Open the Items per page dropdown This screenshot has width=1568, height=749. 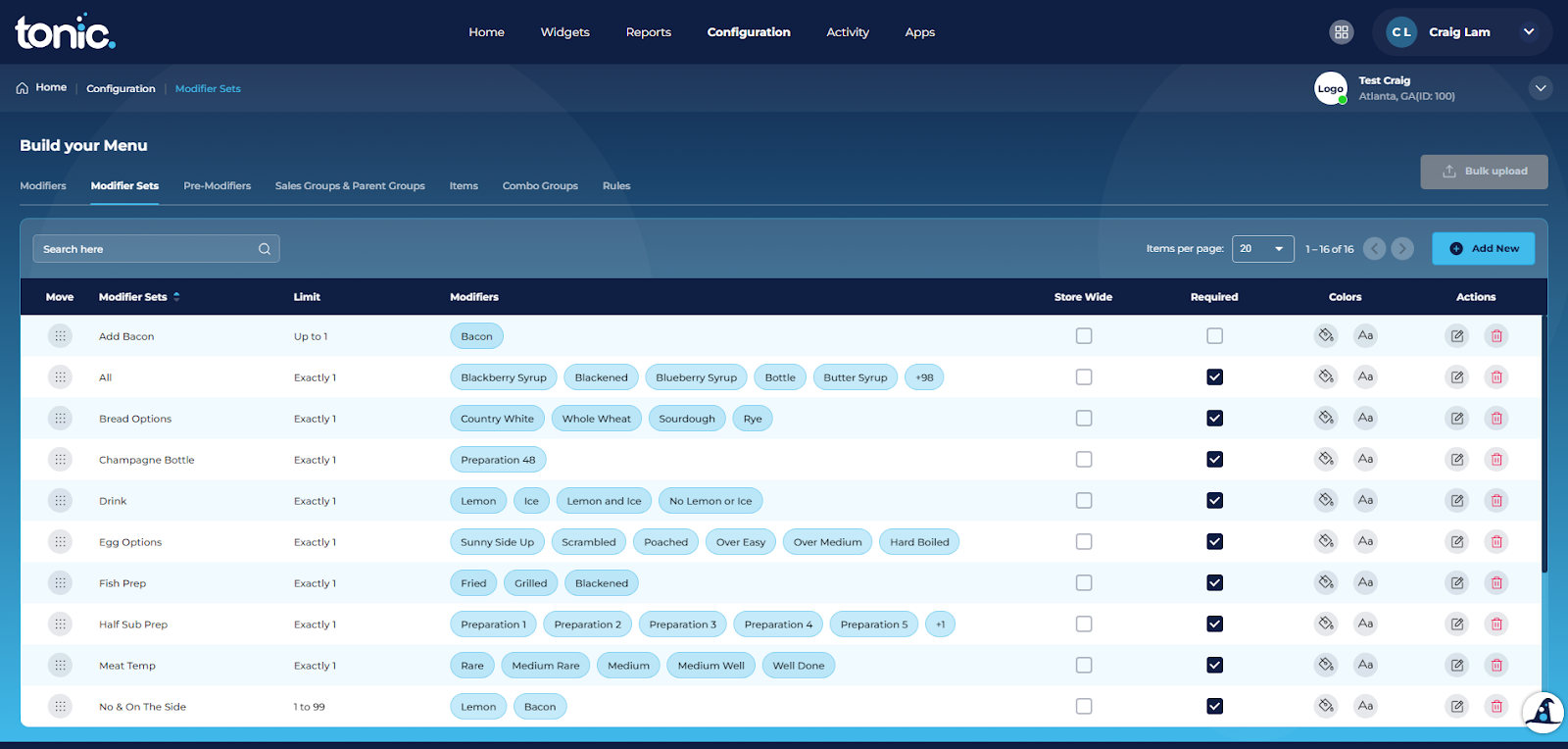(x=1263, y=249)
